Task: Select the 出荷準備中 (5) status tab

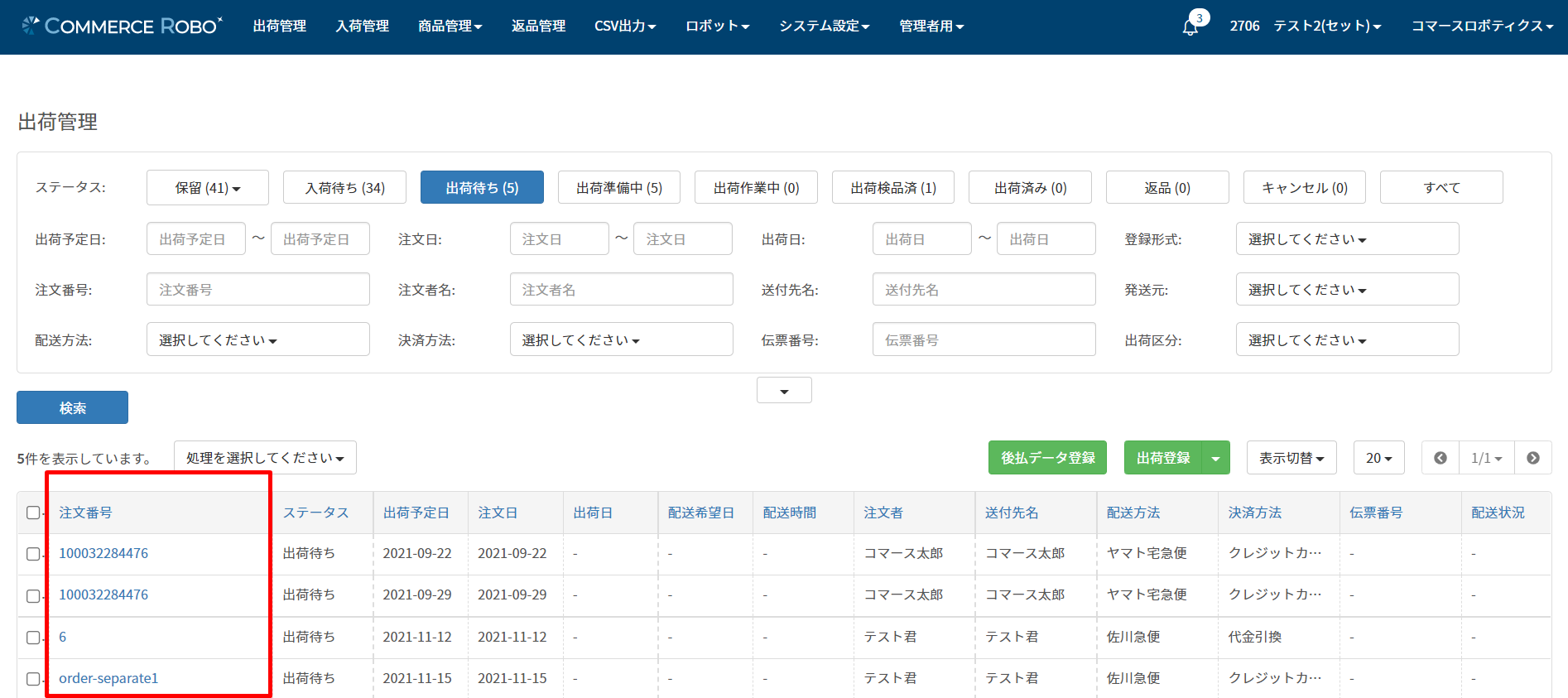Action: (619, 187)
